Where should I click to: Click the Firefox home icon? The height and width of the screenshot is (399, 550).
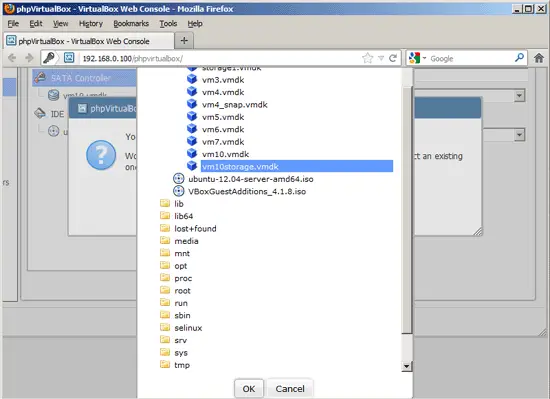pos(539,58)
